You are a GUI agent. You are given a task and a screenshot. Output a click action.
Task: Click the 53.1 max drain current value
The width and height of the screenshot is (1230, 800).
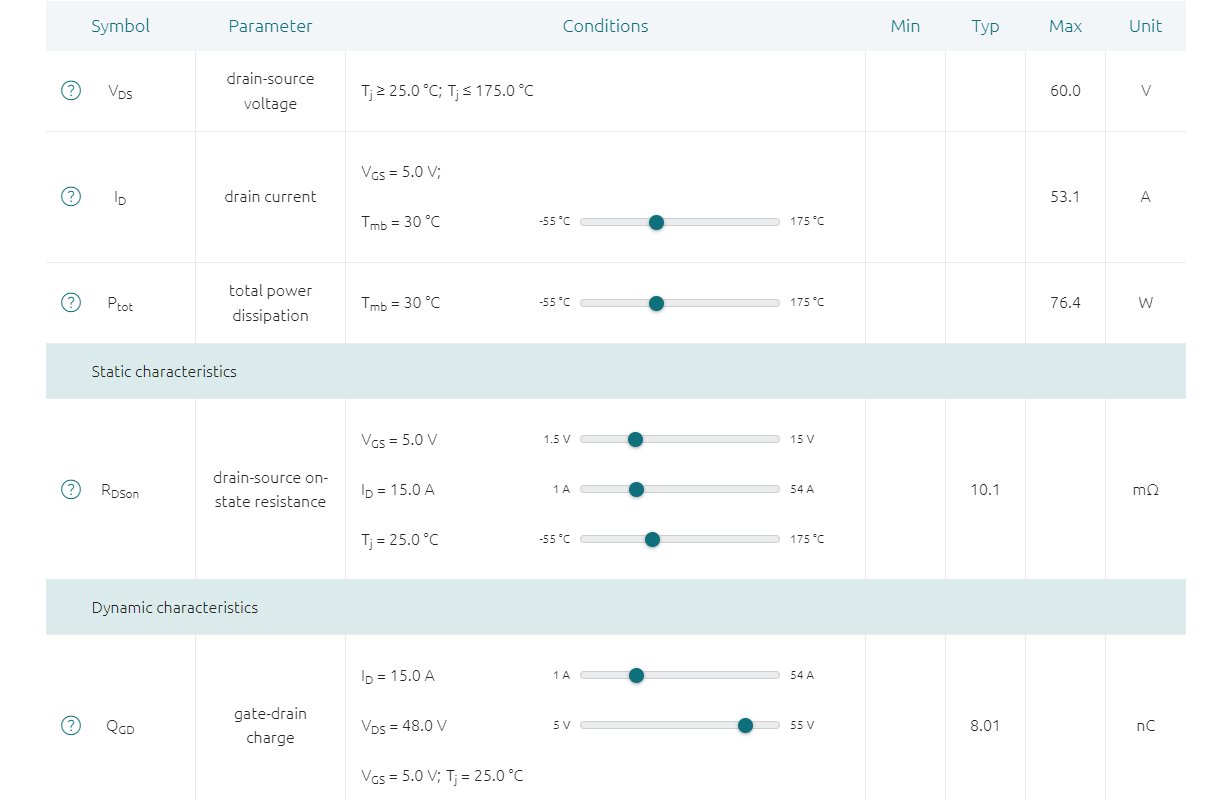pyautogui.click(x=1065, y=196)
